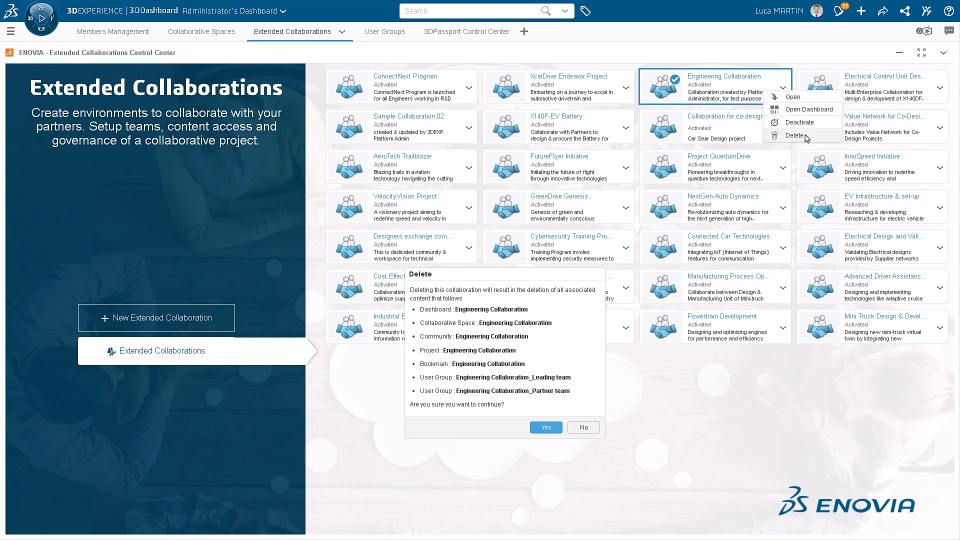Open the Manufacturing Process Op title link
Image resolution: width=960 pixels, height=540 pixels.
(729, 276)
